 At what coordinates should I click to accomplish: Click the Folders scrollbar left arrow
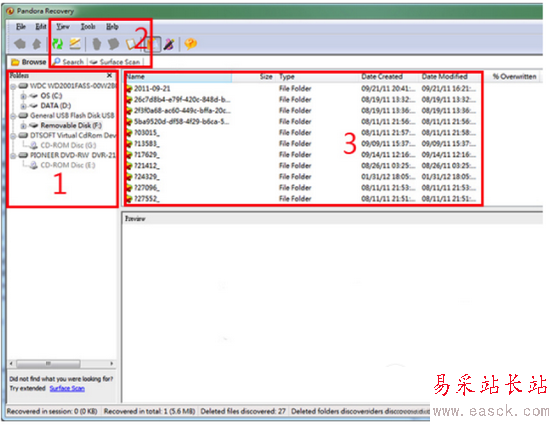coord(12,364)
